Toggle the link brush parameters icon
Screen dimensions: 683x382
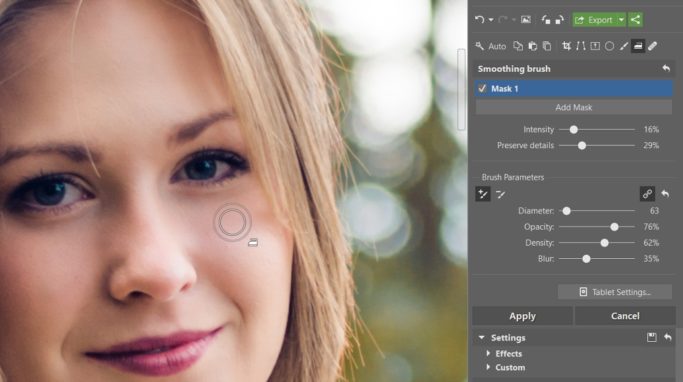(x=647, y=194)
